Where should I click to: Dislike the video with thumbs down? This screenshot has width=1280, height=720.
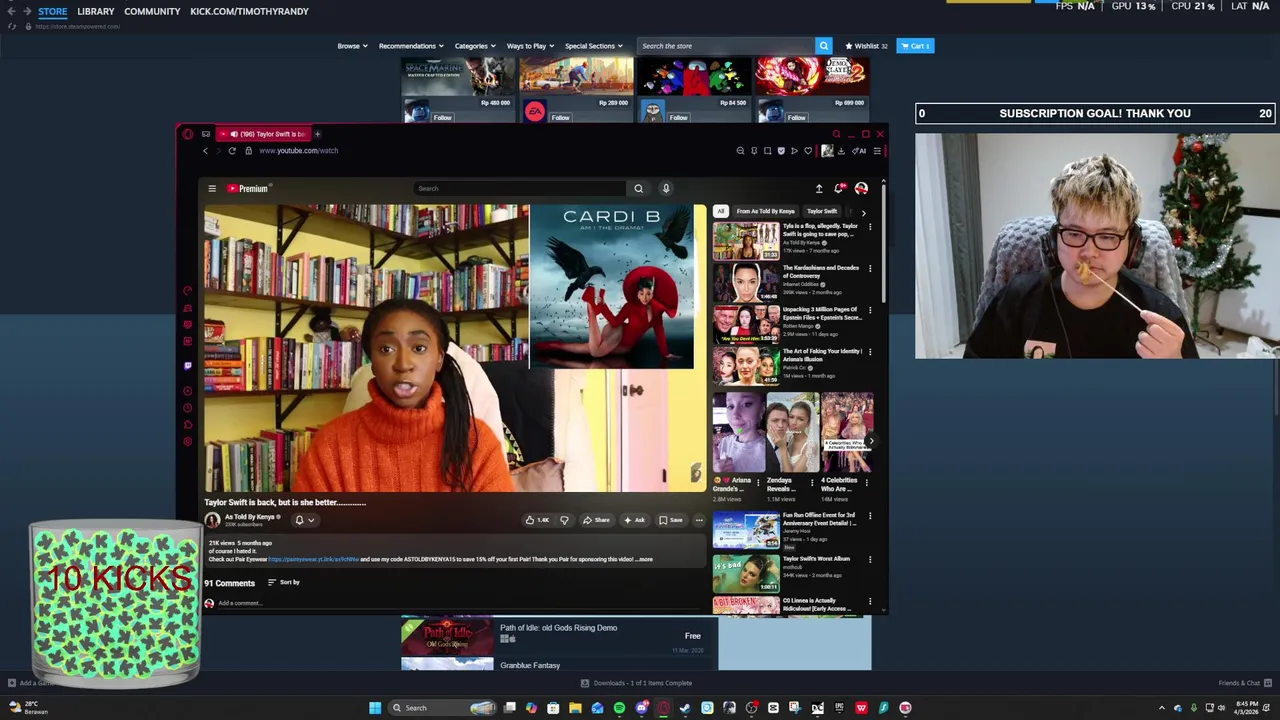pos(564,520)
